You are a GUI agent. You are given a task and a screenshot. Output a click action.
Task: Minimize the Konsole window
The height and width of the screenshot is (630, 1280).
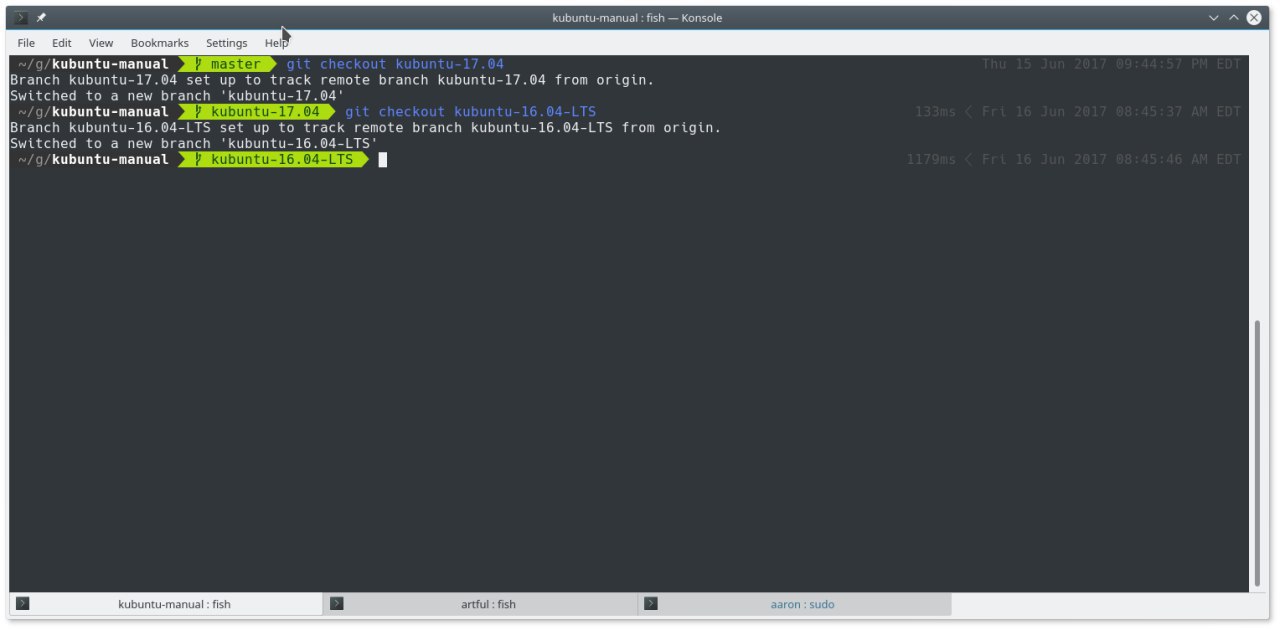(x=1214, y=18)
